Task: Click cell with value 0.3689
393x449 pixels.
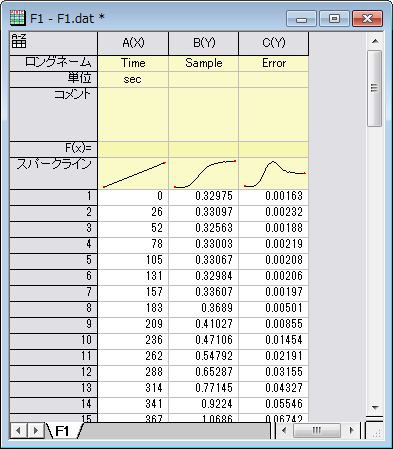Action: 204,309
